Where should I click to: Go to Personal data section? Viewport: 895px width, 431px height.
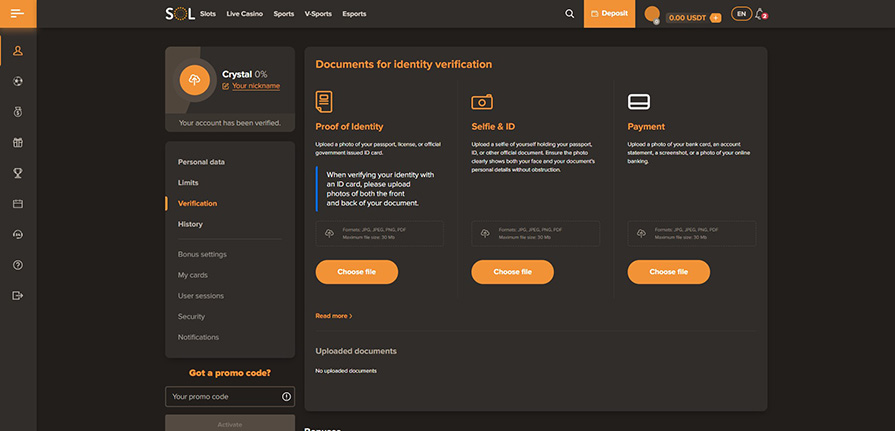(201, 162)
